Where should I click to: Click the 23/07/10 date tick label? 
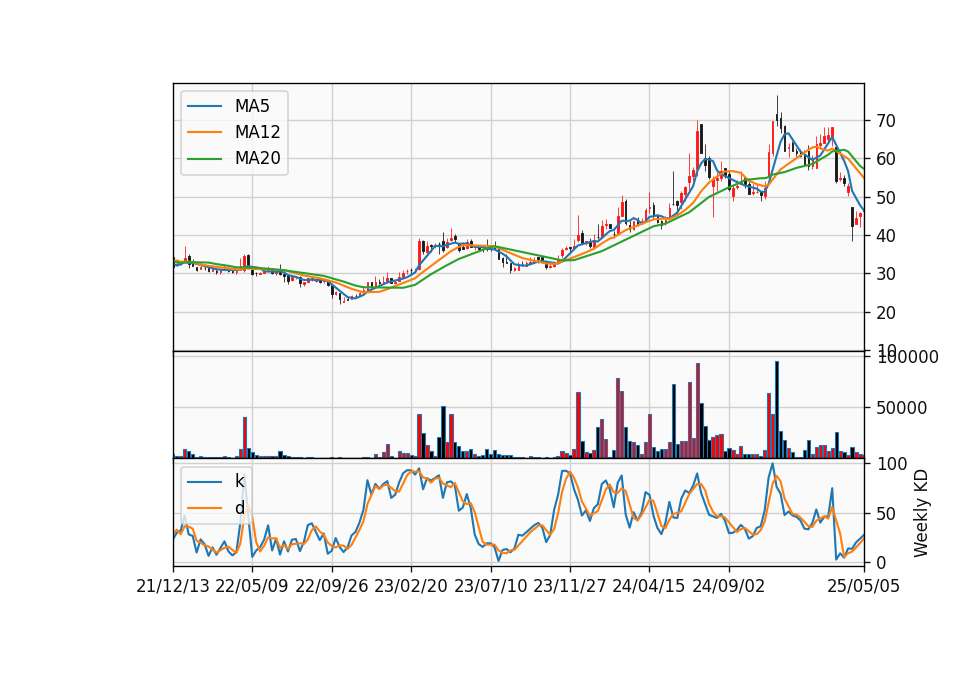(490, 587)
